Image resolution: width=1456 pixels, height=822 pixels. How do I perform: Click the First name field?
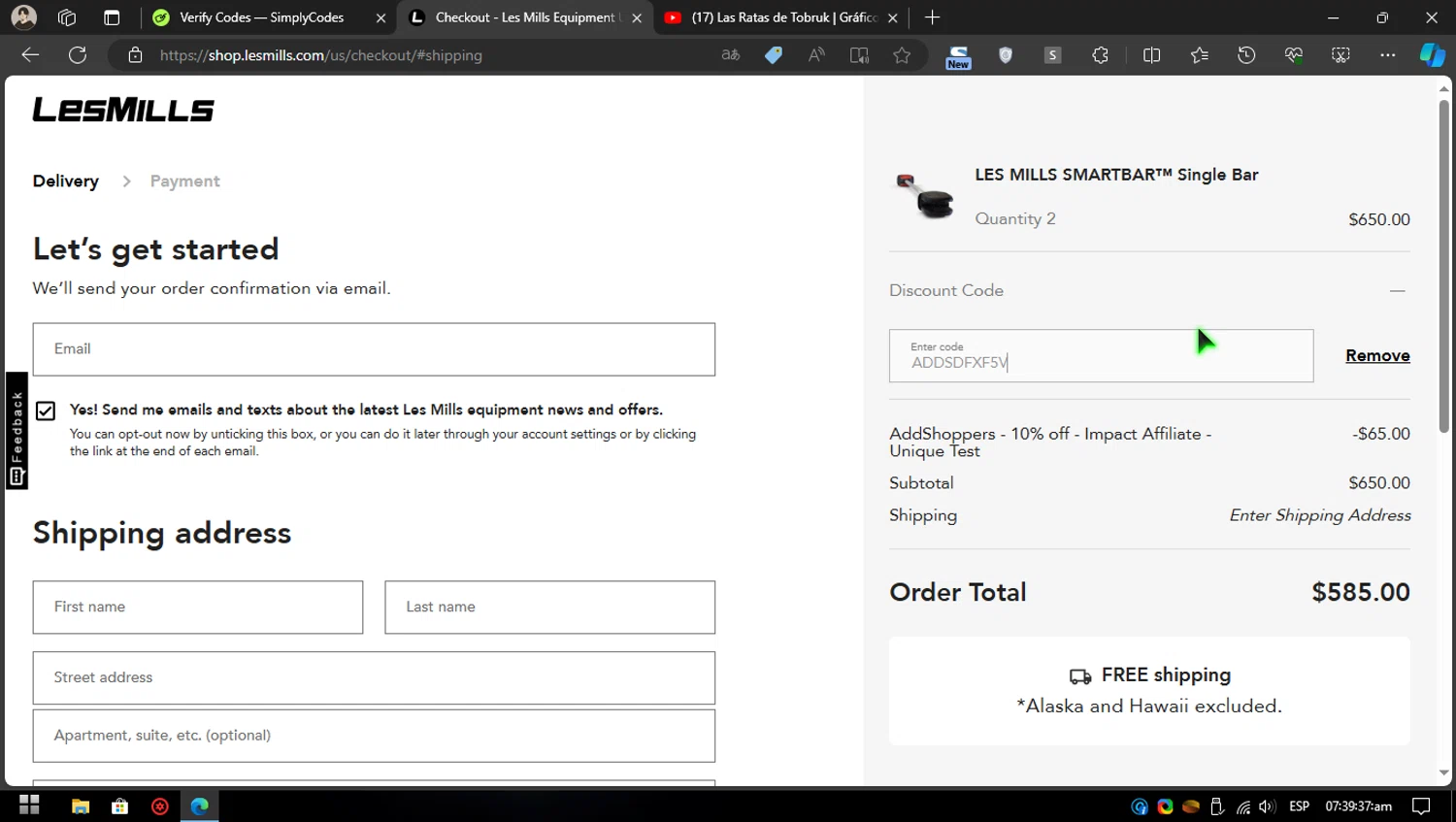click(x=198, y=608)
